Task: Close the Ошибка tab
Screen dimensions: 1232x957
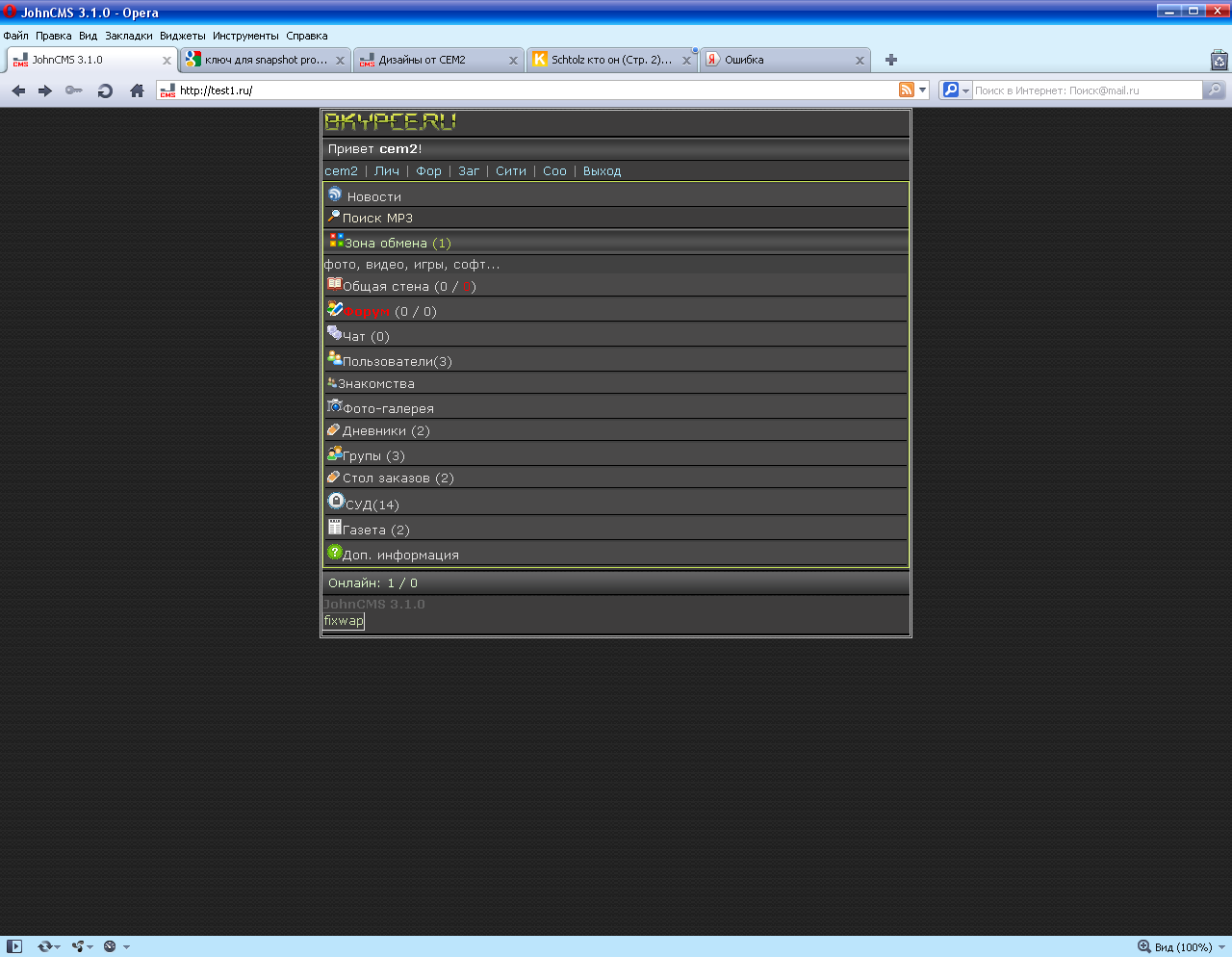Action: 860,60
